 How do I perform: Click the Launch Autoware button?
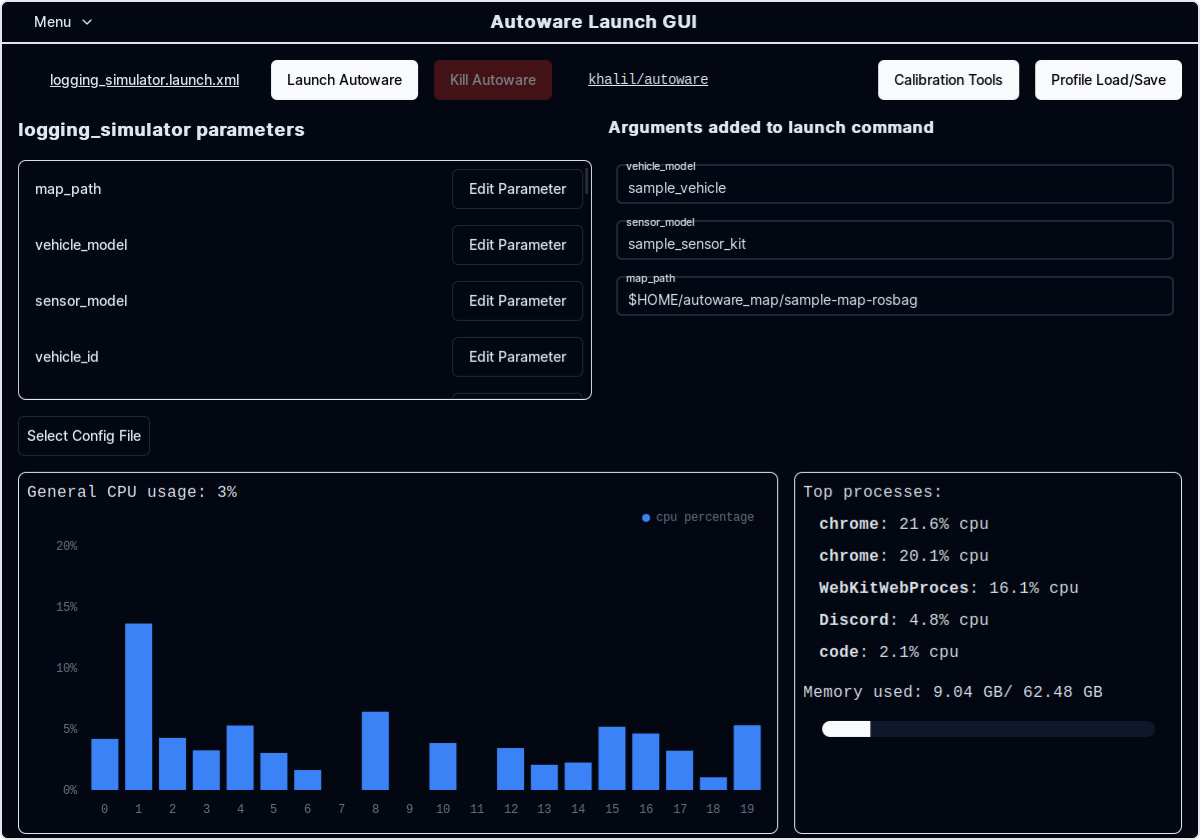pyautogui.click(x=344, y=79)
